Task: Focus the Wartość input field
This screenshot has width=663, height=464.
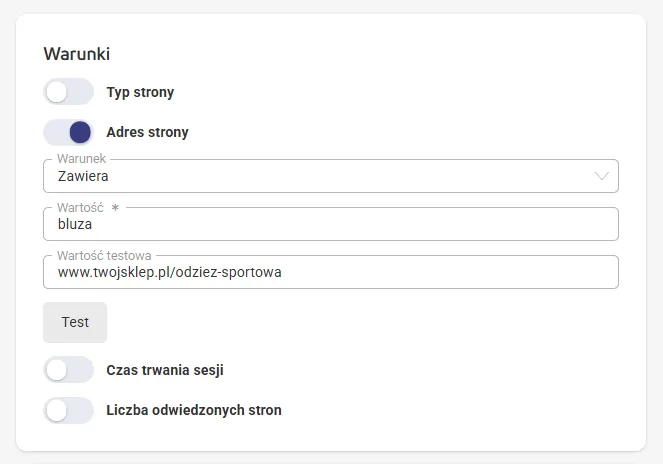Action: click(331, 224)
